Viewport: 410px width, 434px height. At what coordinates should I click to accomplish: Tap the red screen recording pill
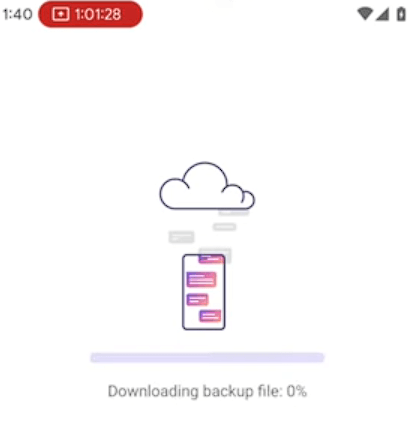(x=90, y=14)
